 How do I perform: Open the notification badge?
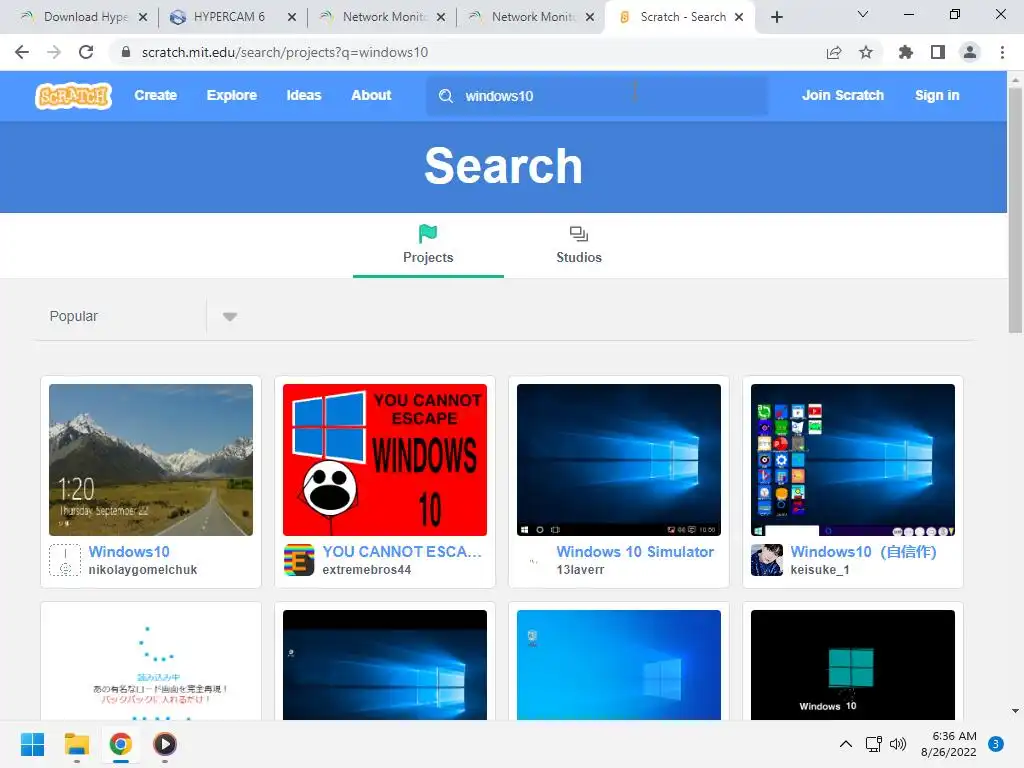[996, 744]
